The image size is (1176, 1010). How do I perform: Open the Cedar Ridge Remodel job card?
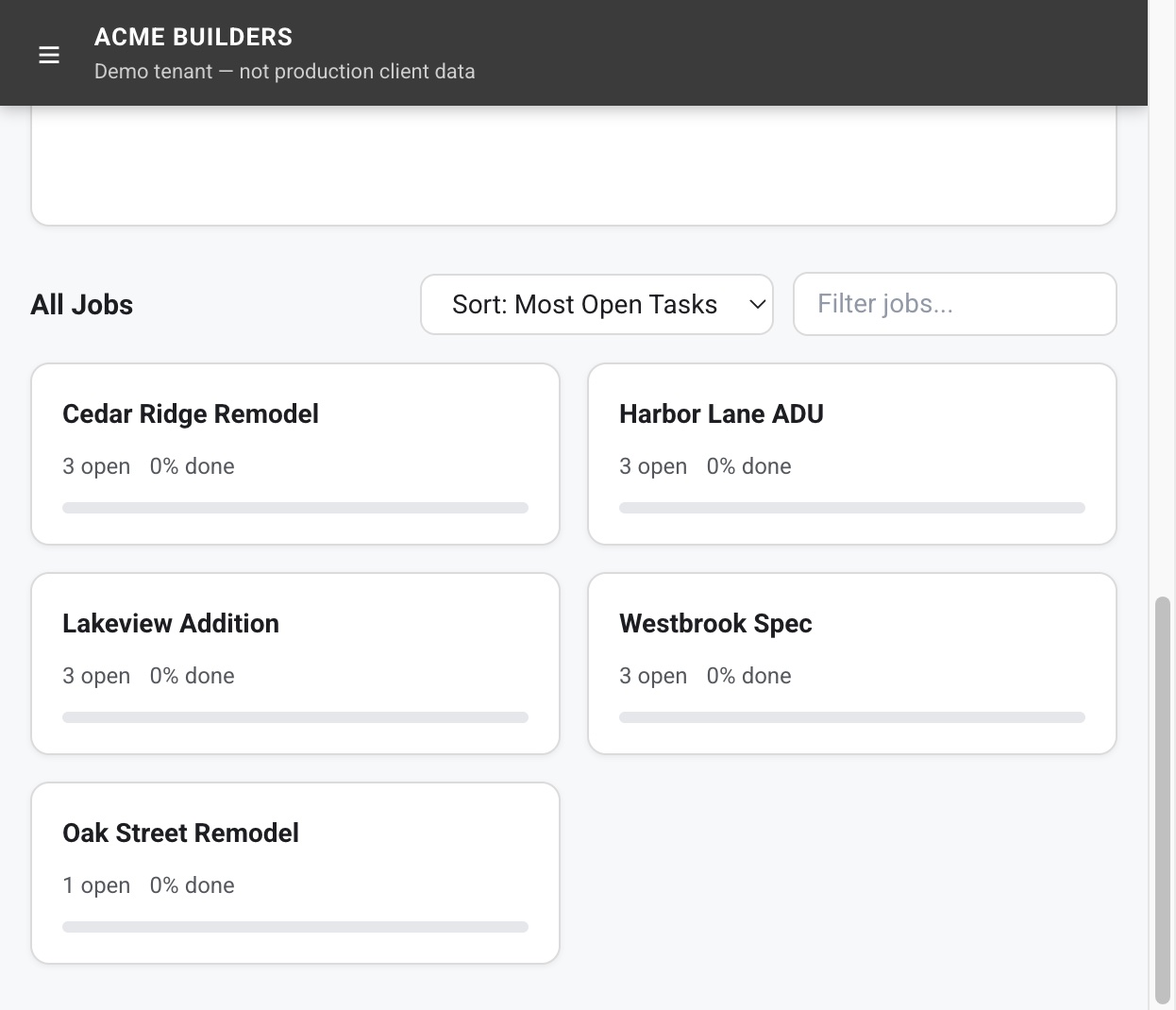point(295,454)
